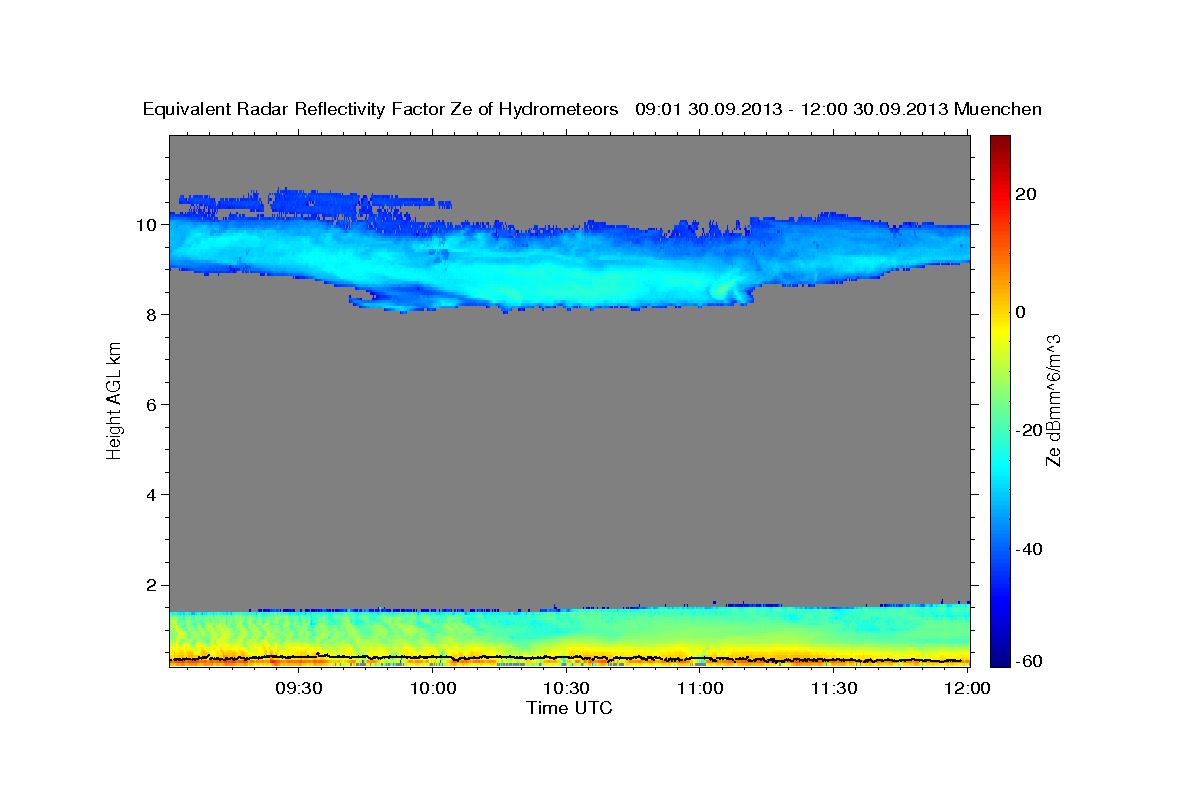Click the date range text '09:01 30.09.2013 - 12:00 30.09.2013 Muenchen'
Screen dimensions: 1200x800
point(838,109)
